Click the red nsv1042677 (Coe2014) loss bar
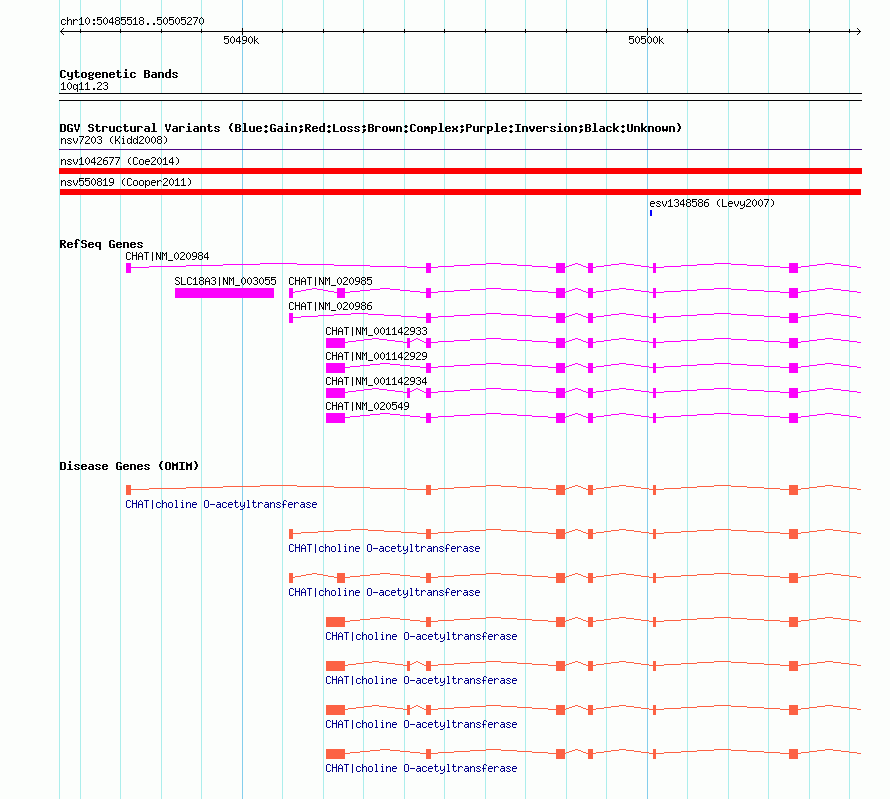The height and width of the screenshot is (799, 890). [x=460, y=171]
